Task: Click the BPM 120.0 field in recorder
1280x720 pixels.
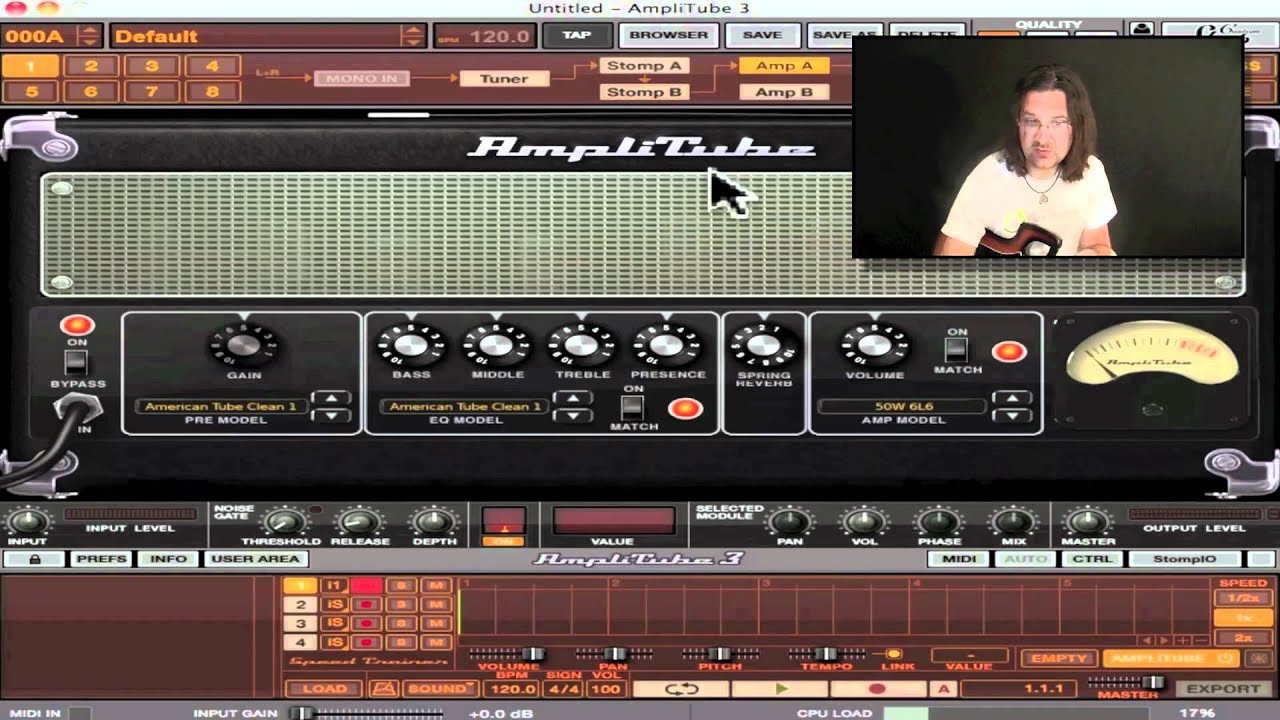Action: click(x=513, y=688)
